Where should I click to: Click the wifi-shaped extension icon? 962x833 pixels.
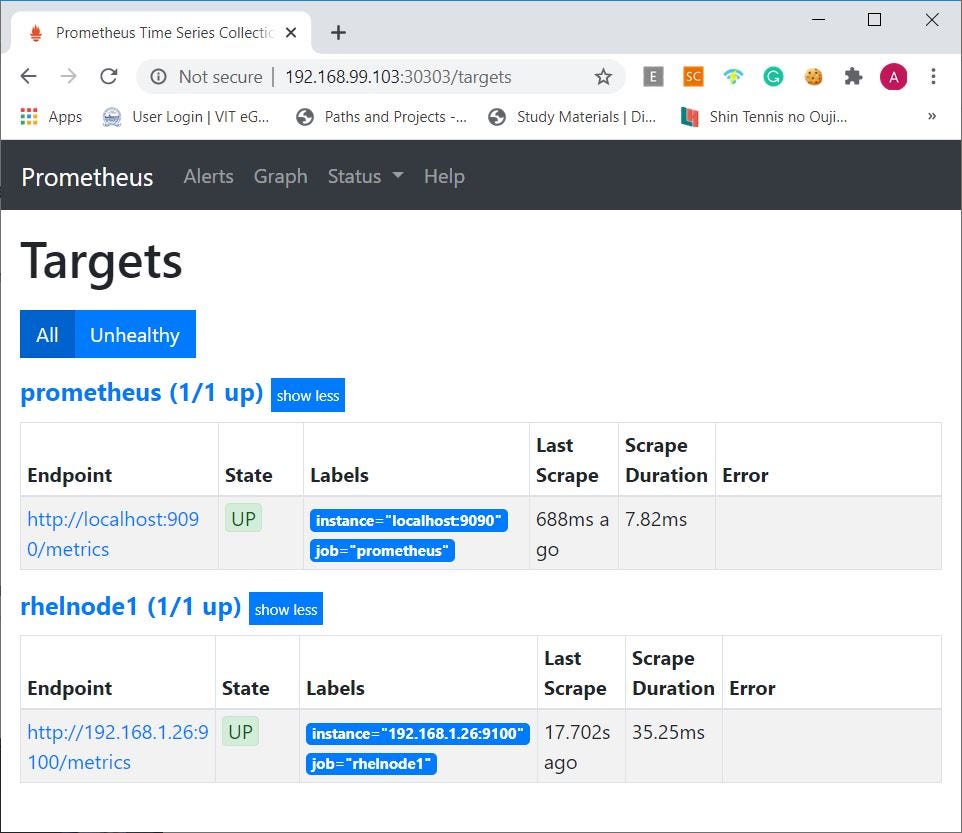tap(733, 77)
